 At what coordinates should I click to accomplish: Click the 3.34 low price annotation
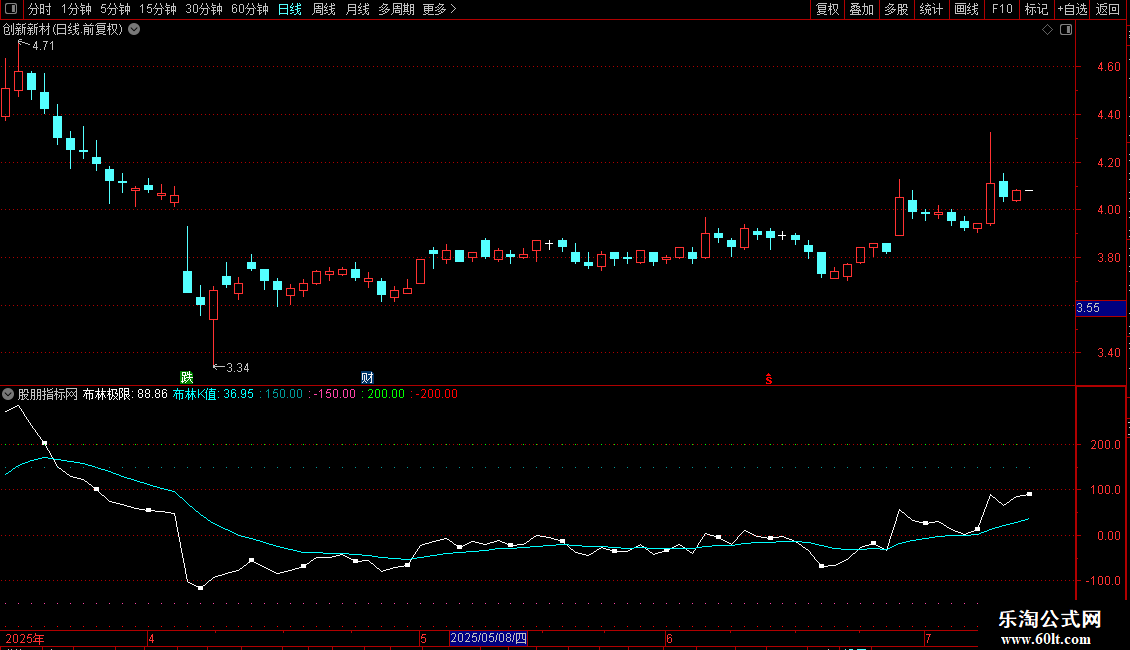(238, 368)
